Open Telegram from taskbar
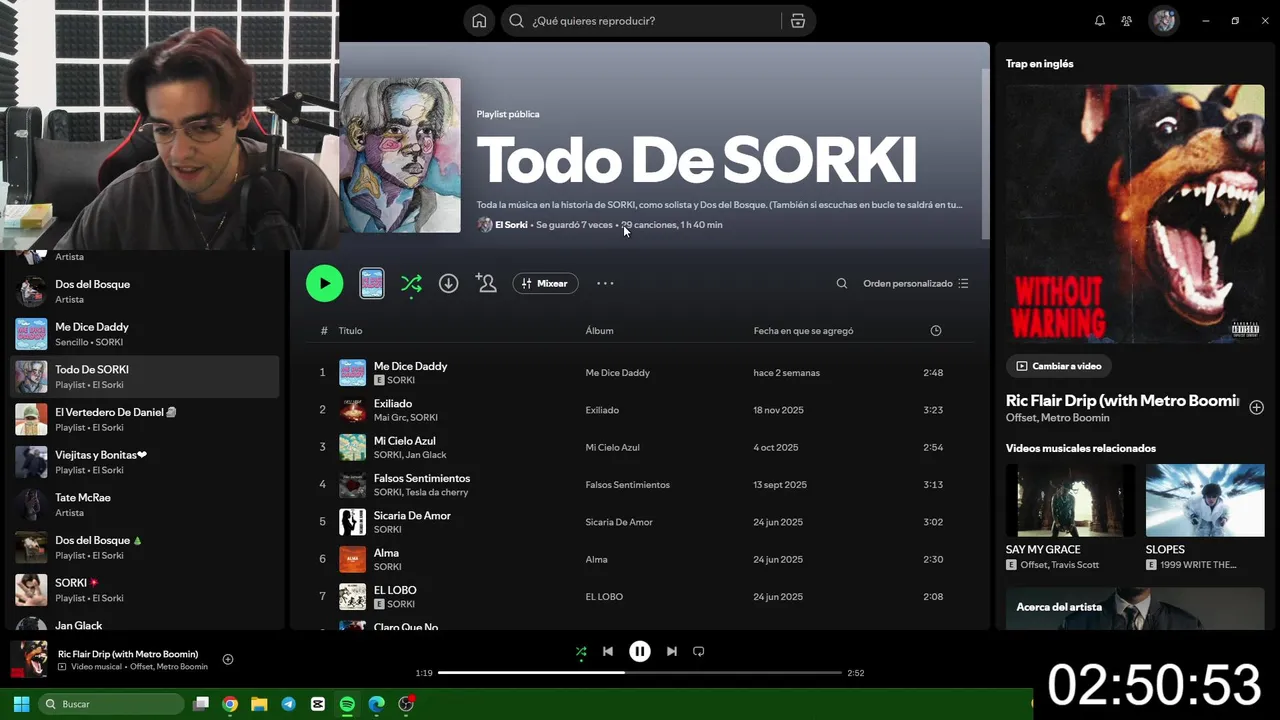 pos(288,704)
